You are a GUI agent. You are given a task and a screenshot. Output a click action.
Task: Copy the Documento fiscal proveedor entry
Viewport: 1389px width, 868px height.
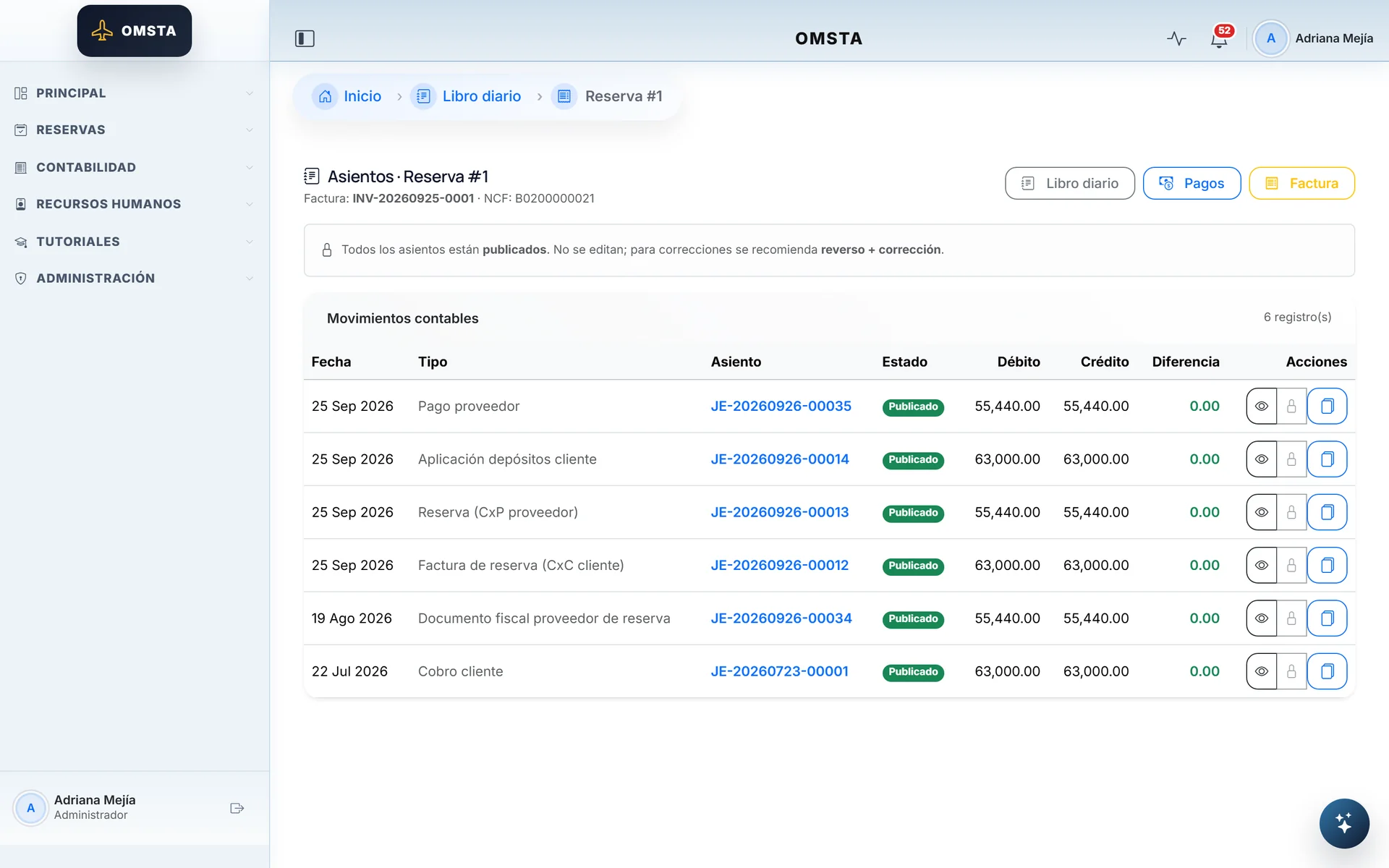pyautogui.click(x=1327, y=618)
